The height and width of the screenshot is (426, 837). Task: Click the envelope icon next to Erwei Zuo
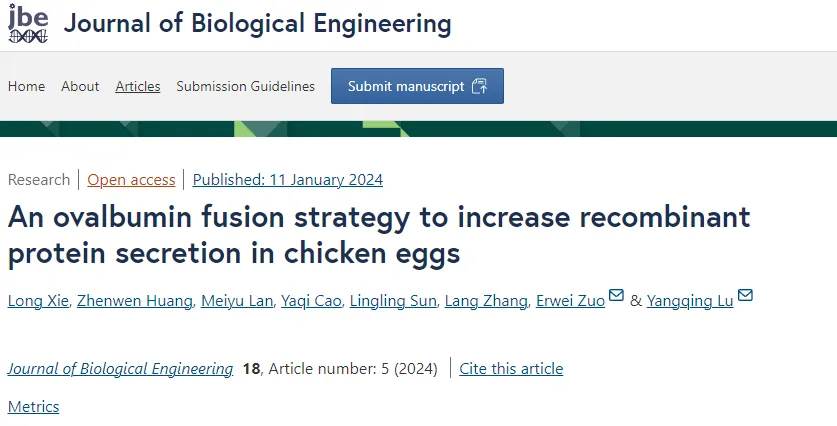coord(616,295)
